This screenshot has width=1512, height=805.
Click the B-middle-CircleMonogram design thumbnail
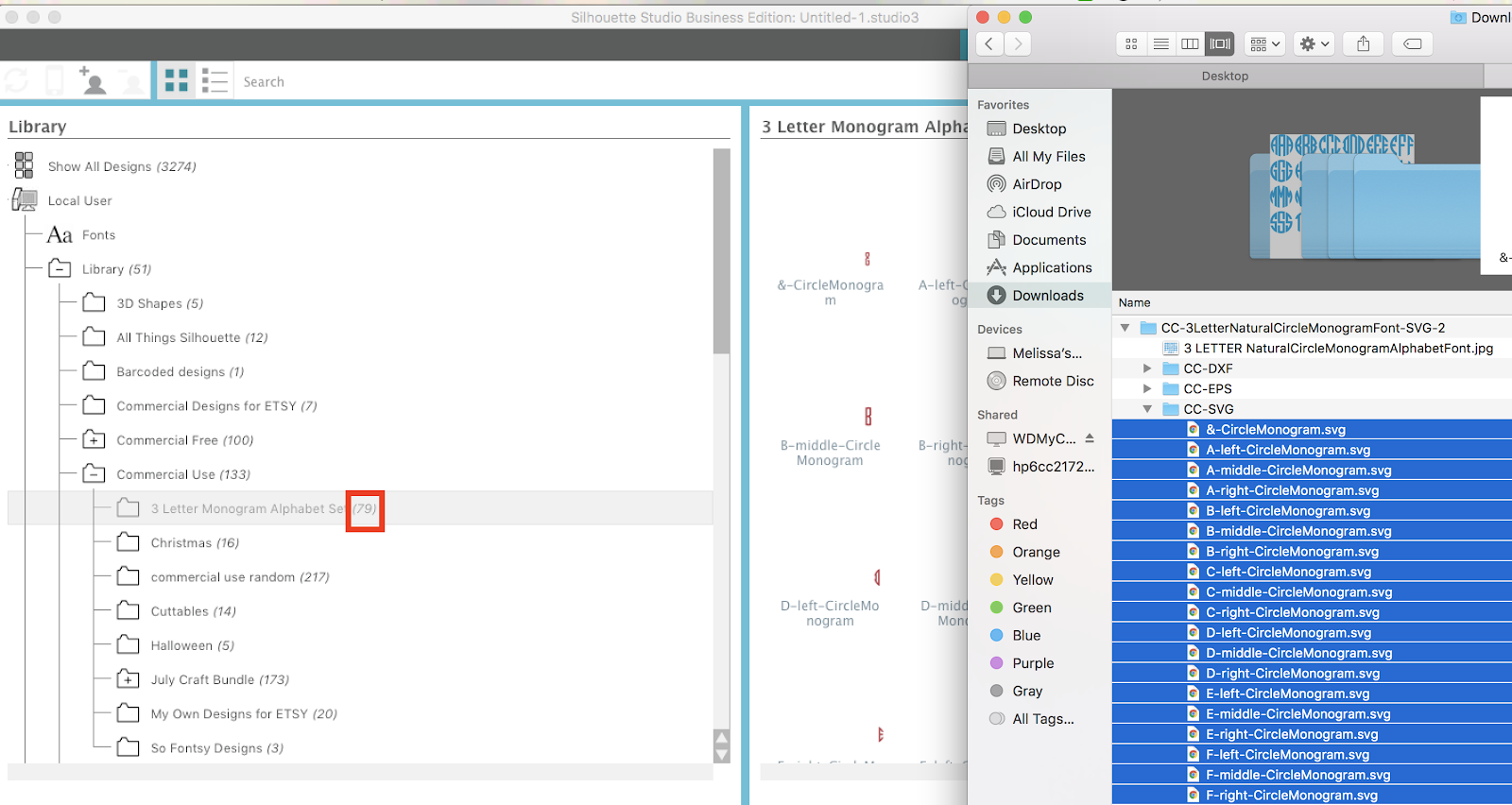(868, 416)
